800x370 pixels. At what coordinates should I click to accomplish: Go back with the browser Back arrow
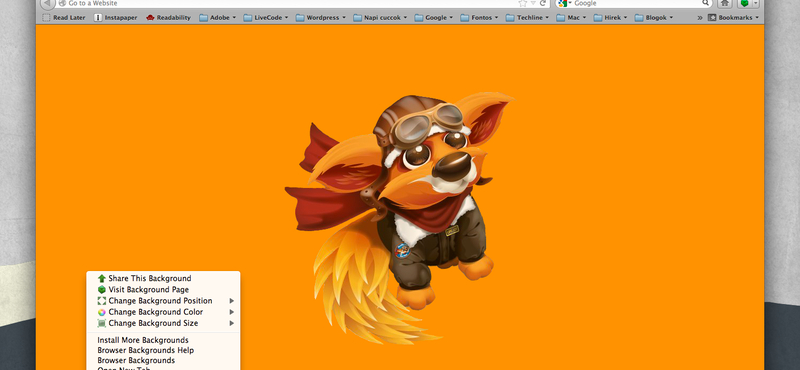click(47, 3)
